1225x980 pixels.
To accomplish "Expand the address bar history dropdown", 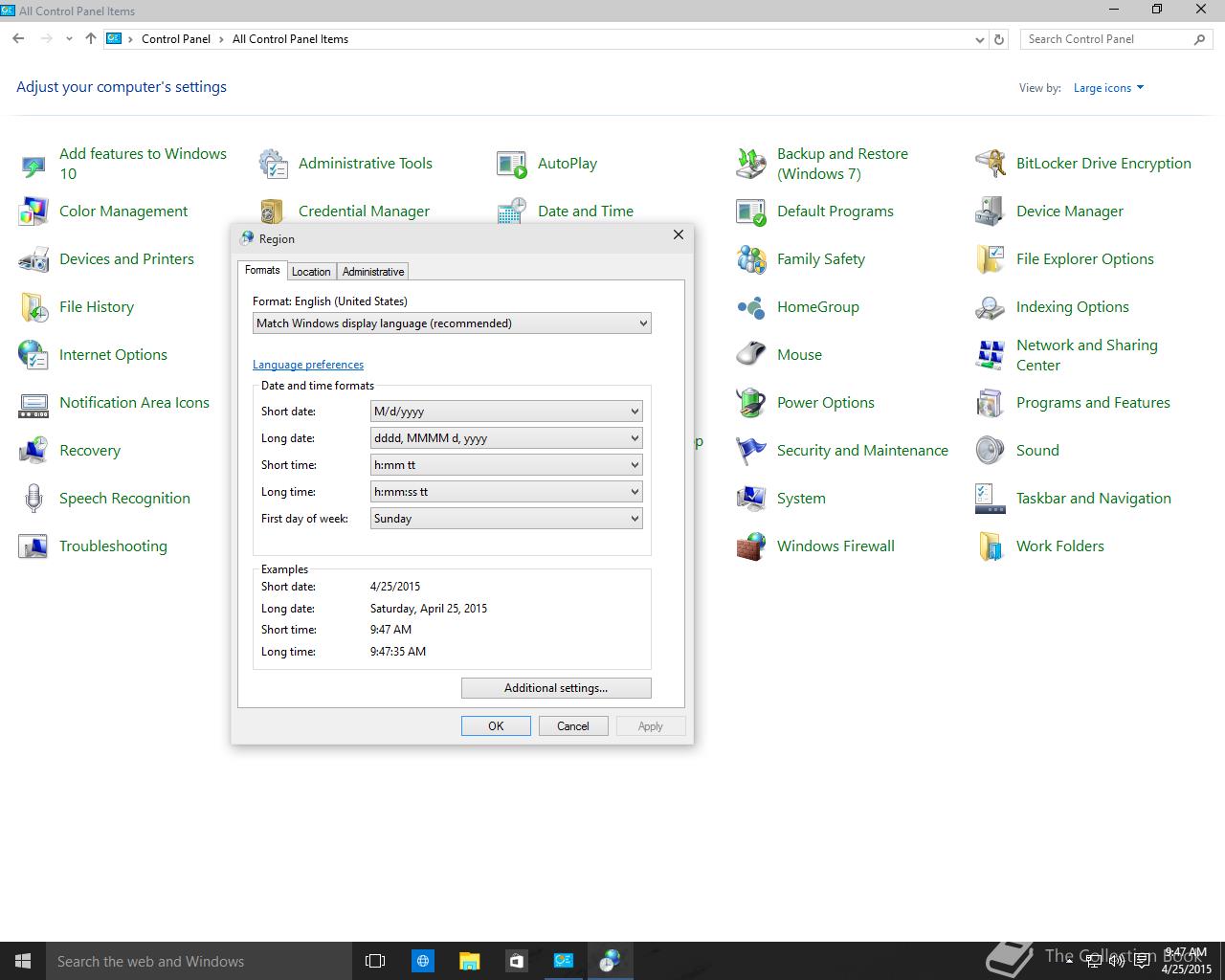I will coord(979,39).
